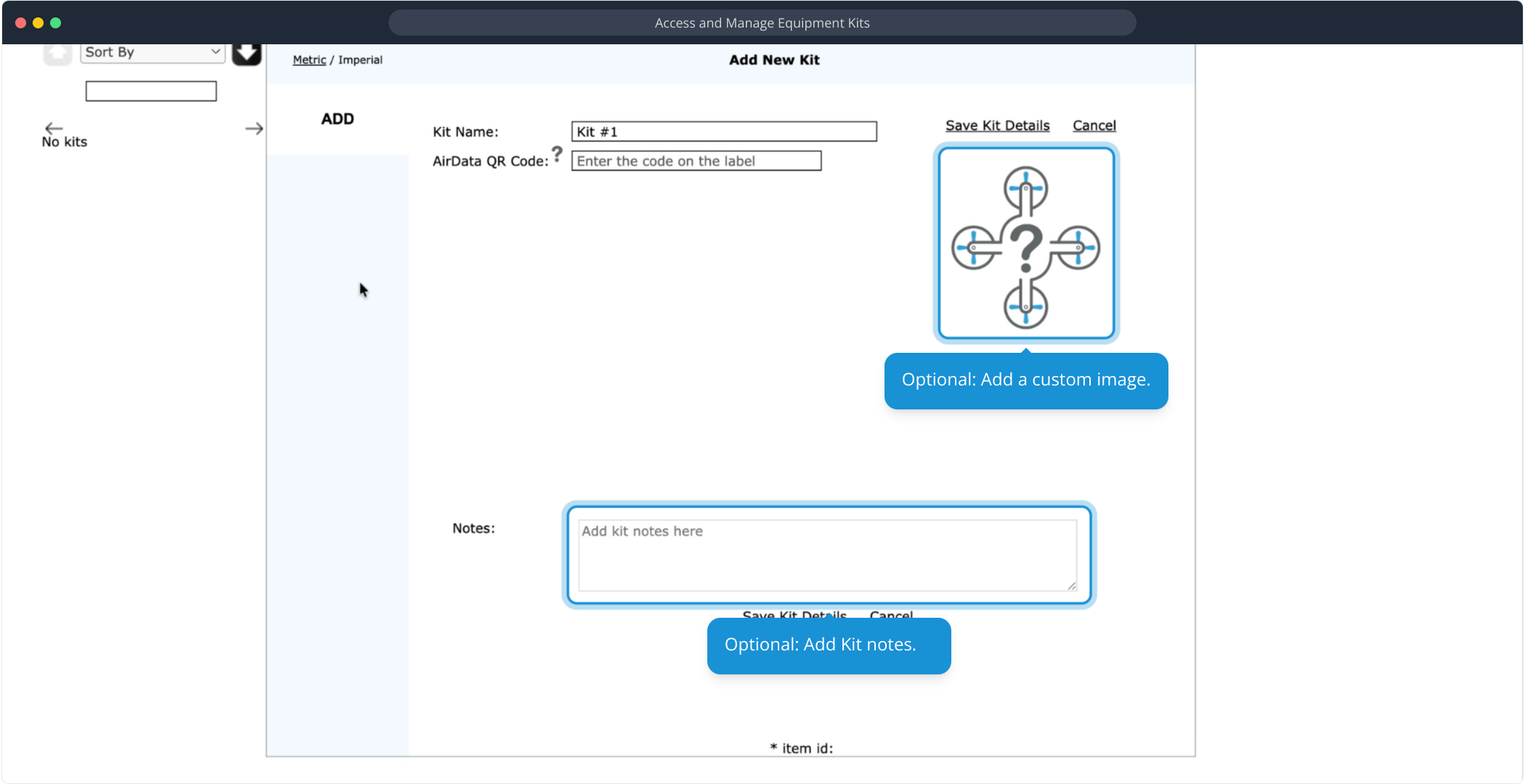Click the AirData QR Code help question mark
The image size is (1525, 784).
pos(557,154)
